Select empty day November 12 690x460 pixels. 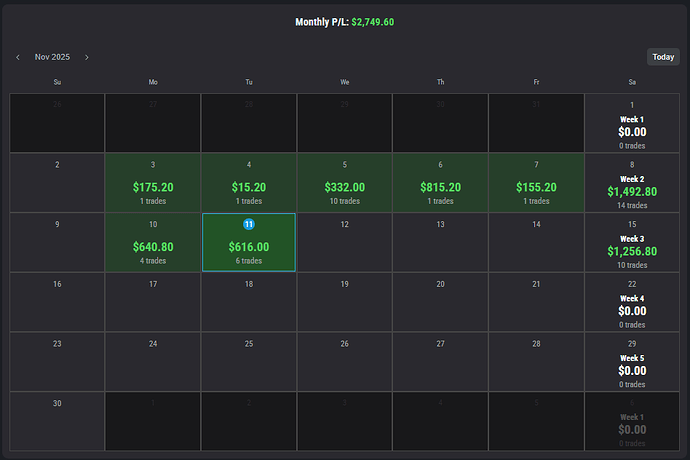[x=344, y=242]
